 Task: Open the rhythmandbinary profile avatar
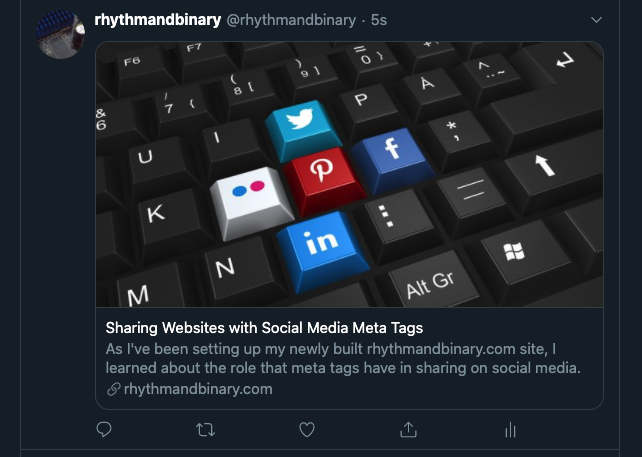pos(60,34)
